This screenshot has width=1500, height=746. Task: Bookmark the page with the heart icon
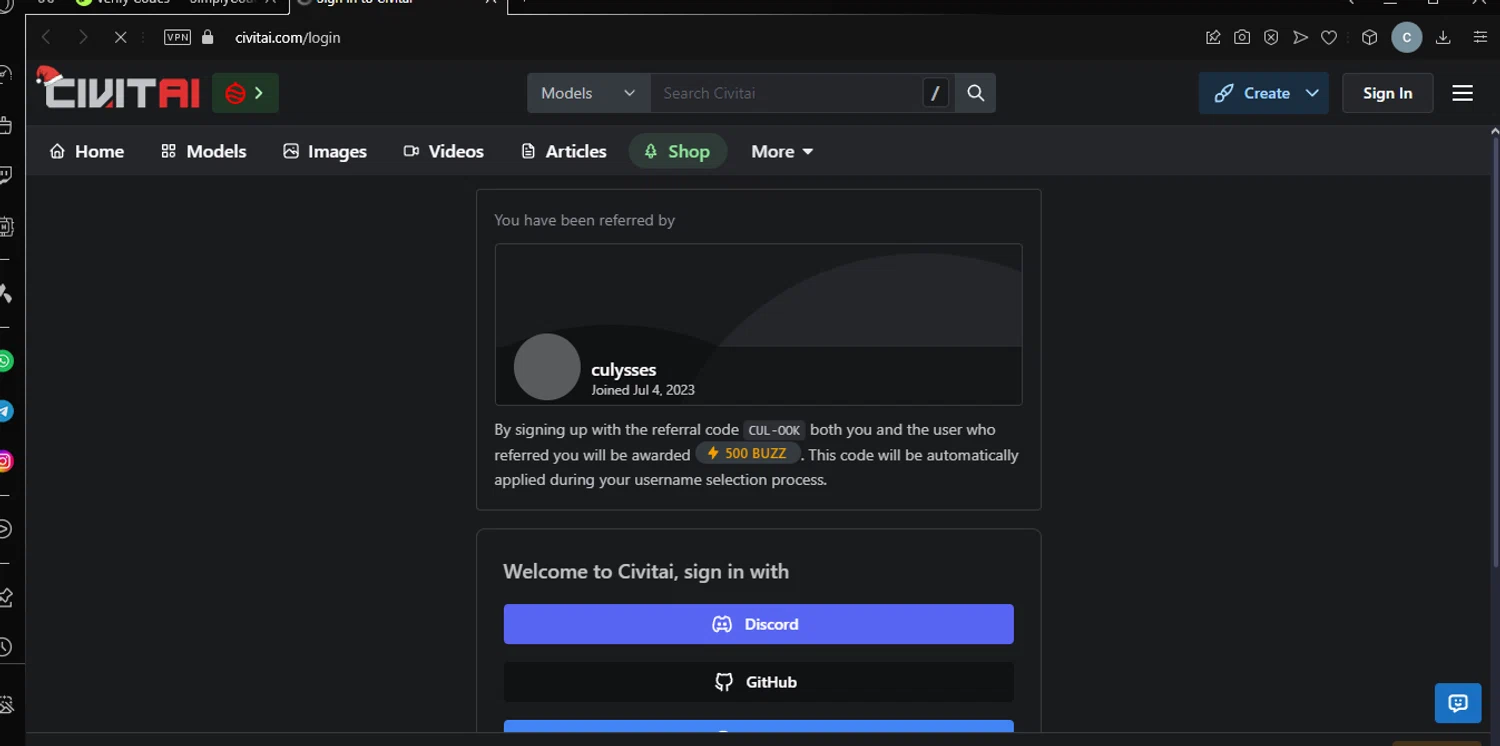1329,37
